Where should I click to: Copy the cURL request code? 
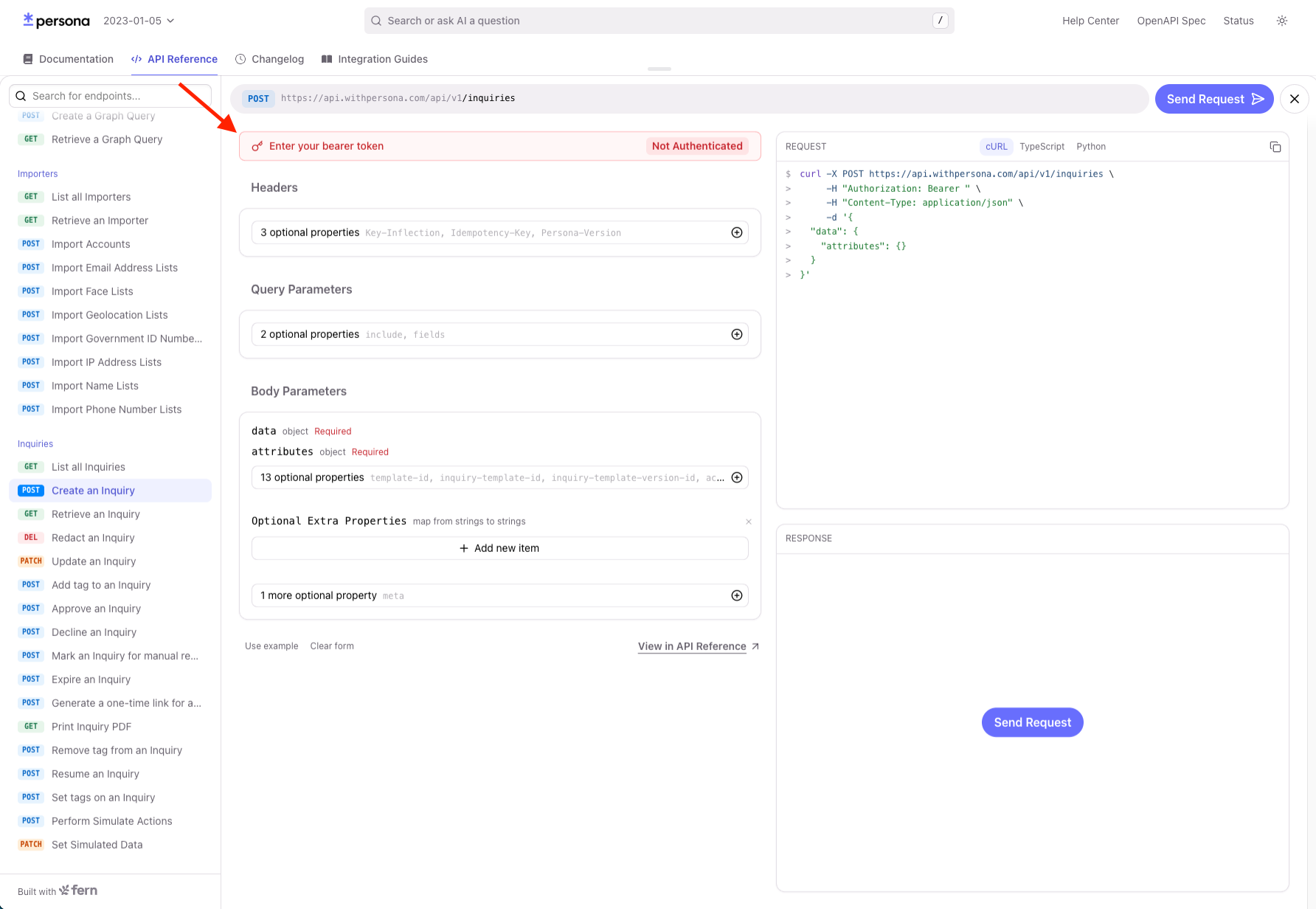(1275, 147)
